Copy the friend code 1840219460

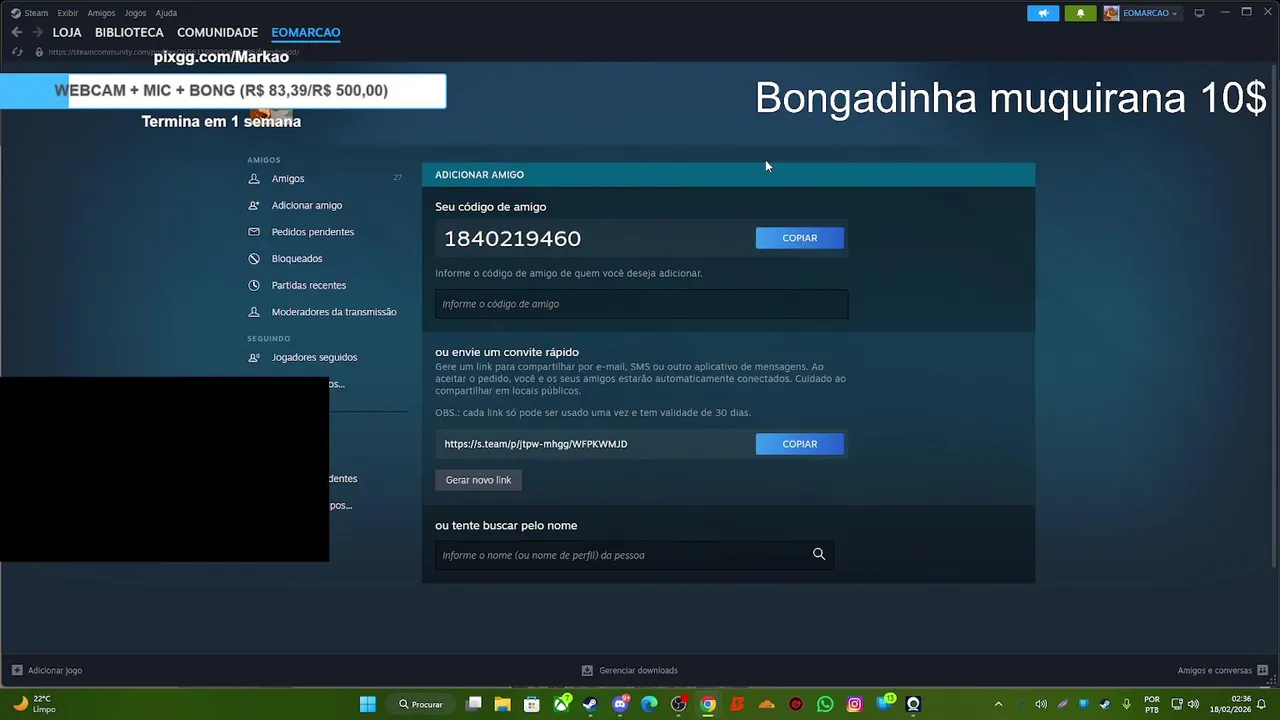coord(800,238)
